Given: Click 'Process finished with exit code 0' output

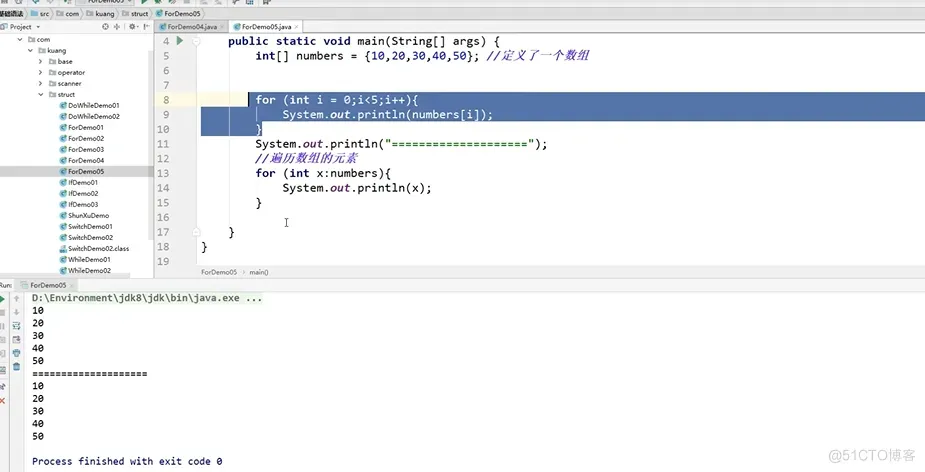Looking at the screenshot, I should pos(127,461).
